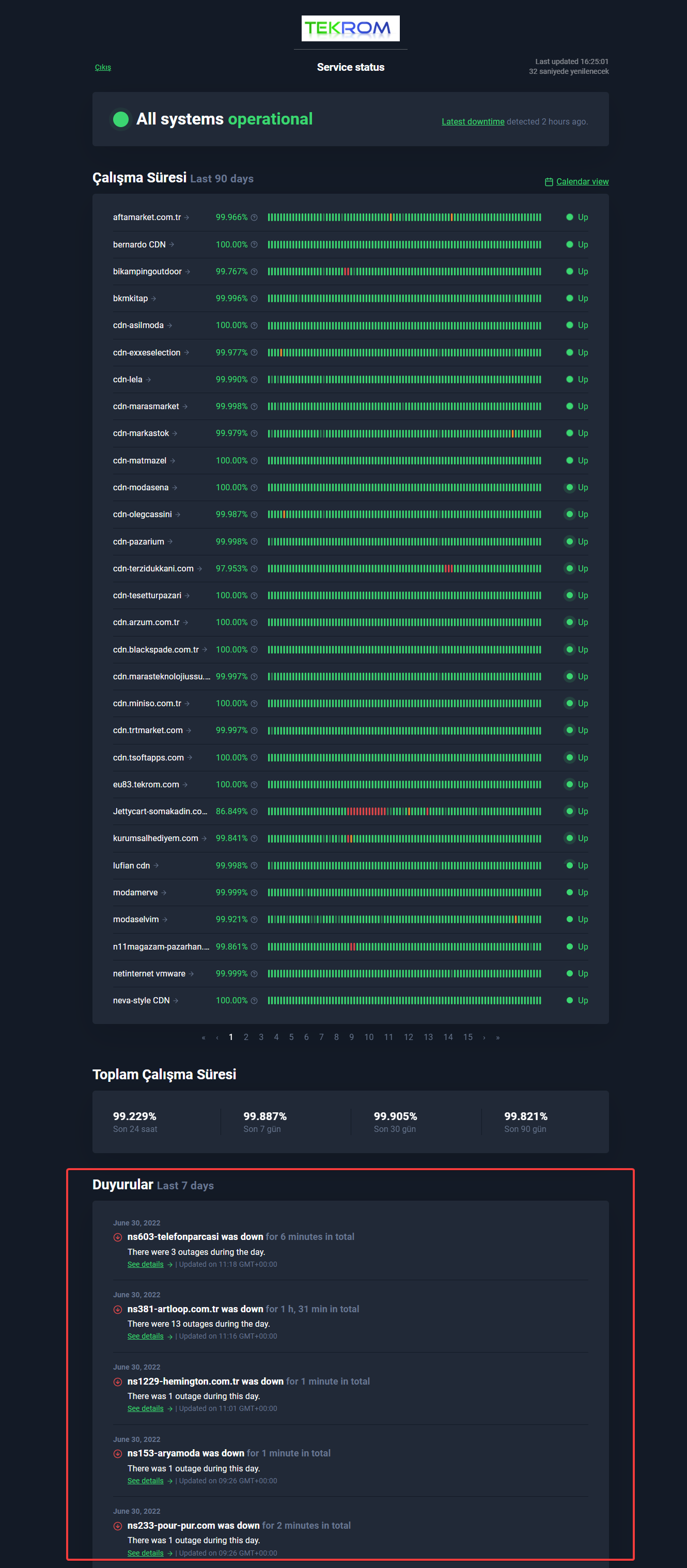The height and width of the screenshot is (1568, 687).
Task: Open the neva-style CDN monitor
Action: (x=141, y=1001)
